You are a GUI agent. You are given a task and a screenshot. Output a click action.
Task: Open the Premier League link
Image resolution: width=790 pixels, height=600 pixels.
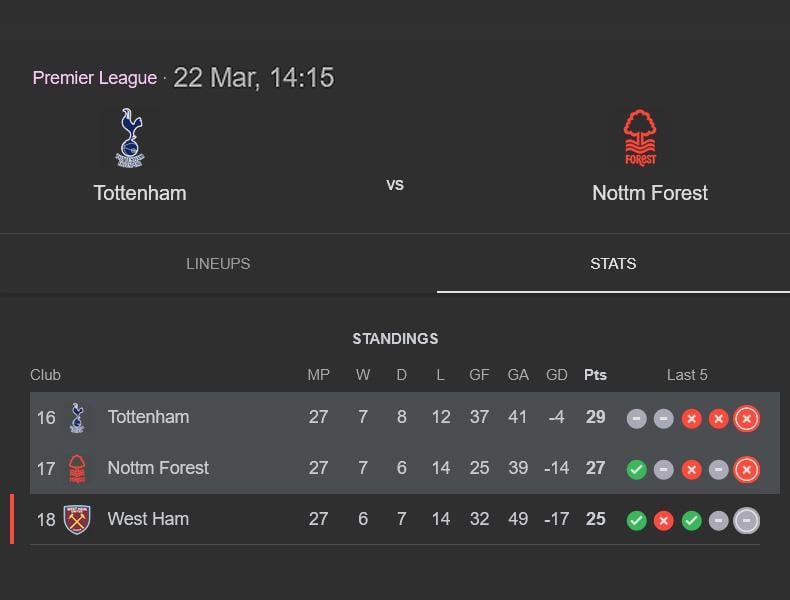tap(95, 78)
